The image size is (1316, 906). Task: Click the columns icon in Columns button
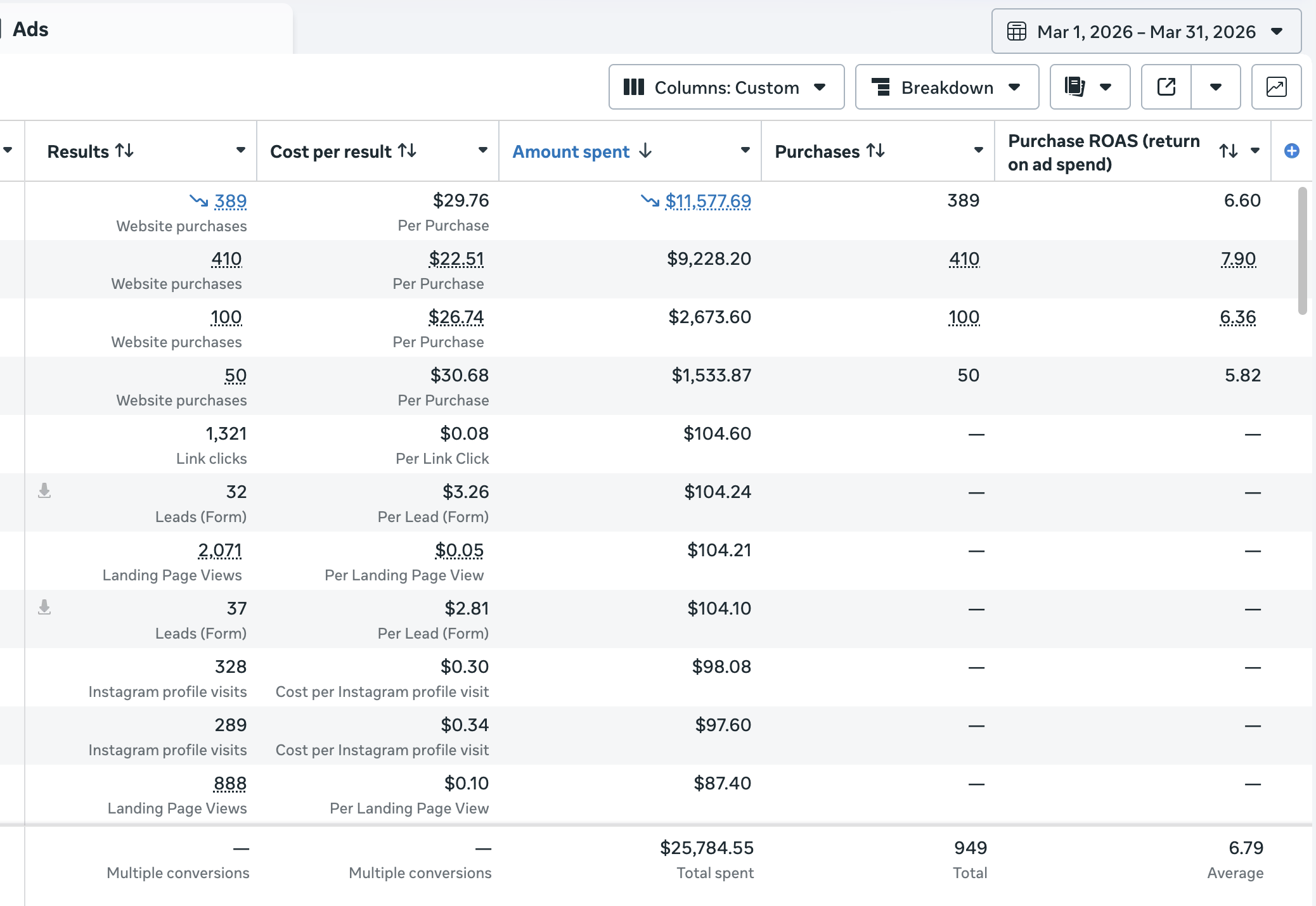(x=634, y=87)
